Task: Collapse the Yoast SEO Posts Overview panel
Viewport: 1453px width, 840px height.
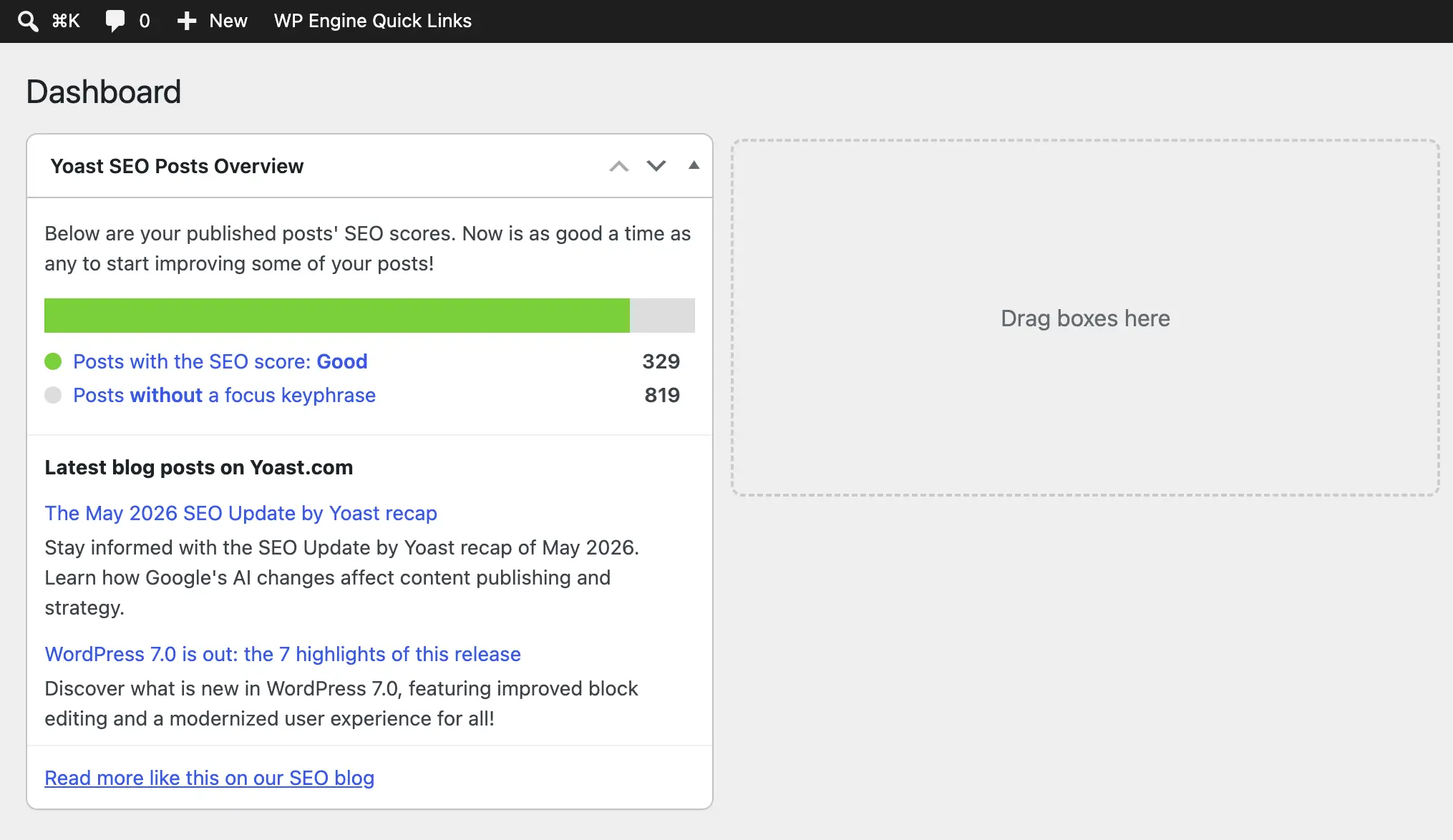Action: 694,165
